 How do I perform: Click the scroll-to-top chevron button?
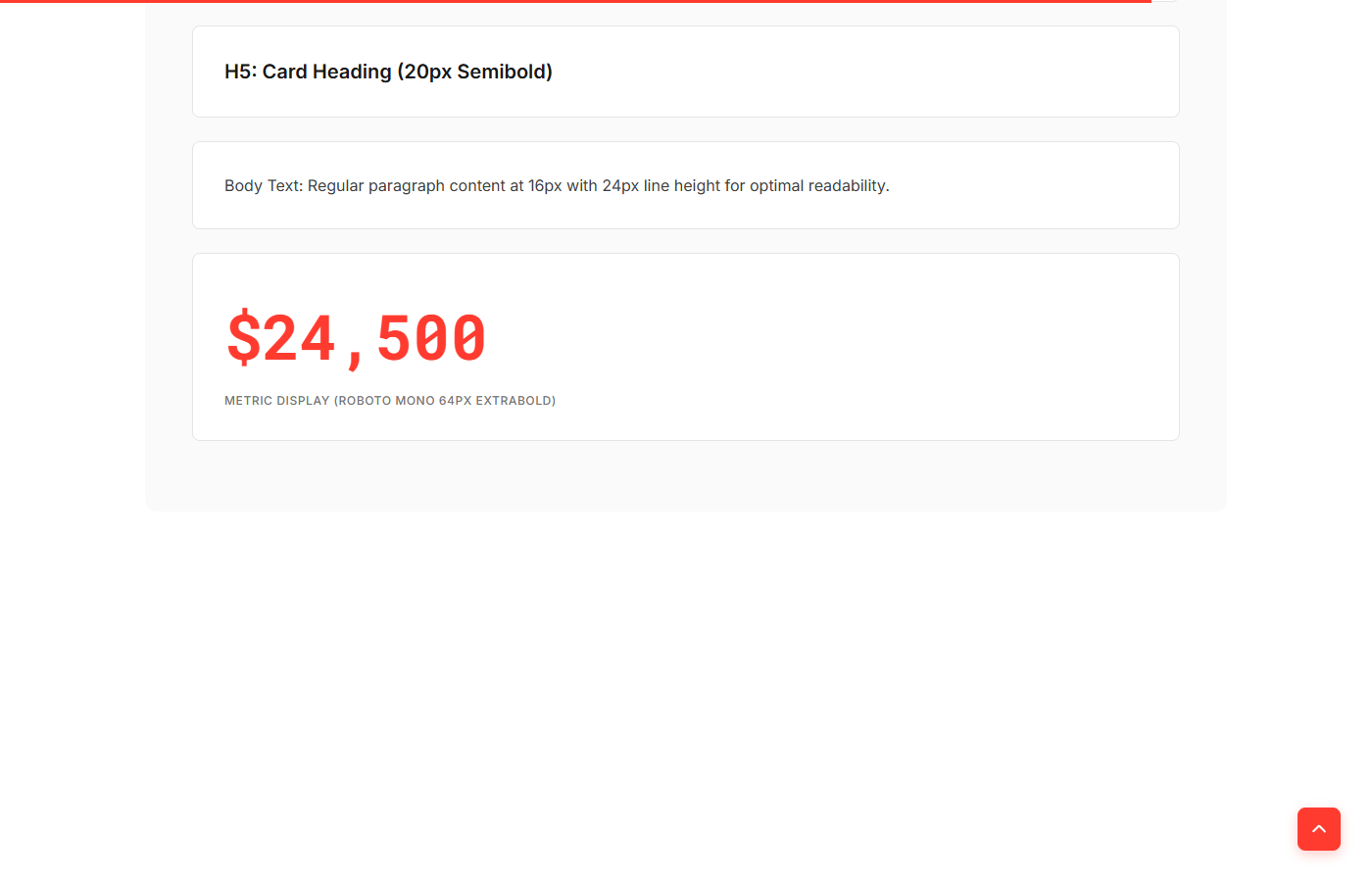(1318, 829)
